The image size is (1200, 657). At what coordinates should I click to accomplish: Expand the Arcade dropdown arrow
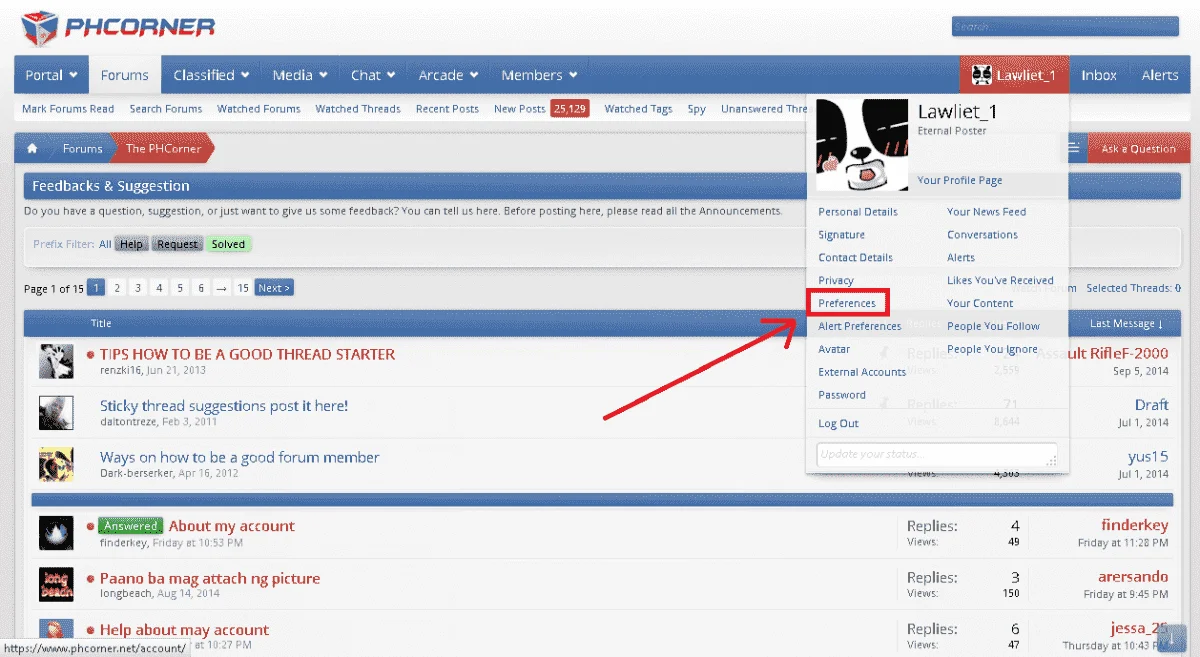(x=473, y=75)
